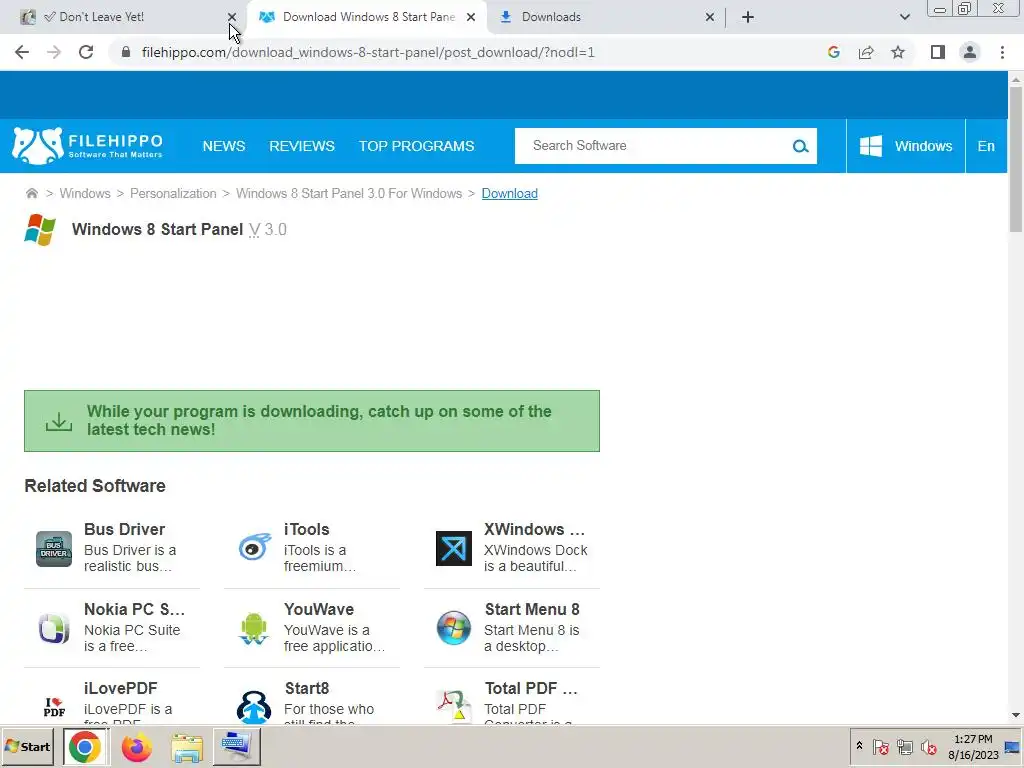Click the muted volume tray icon
1024x768 pixels.
click(x=928, y=746)
